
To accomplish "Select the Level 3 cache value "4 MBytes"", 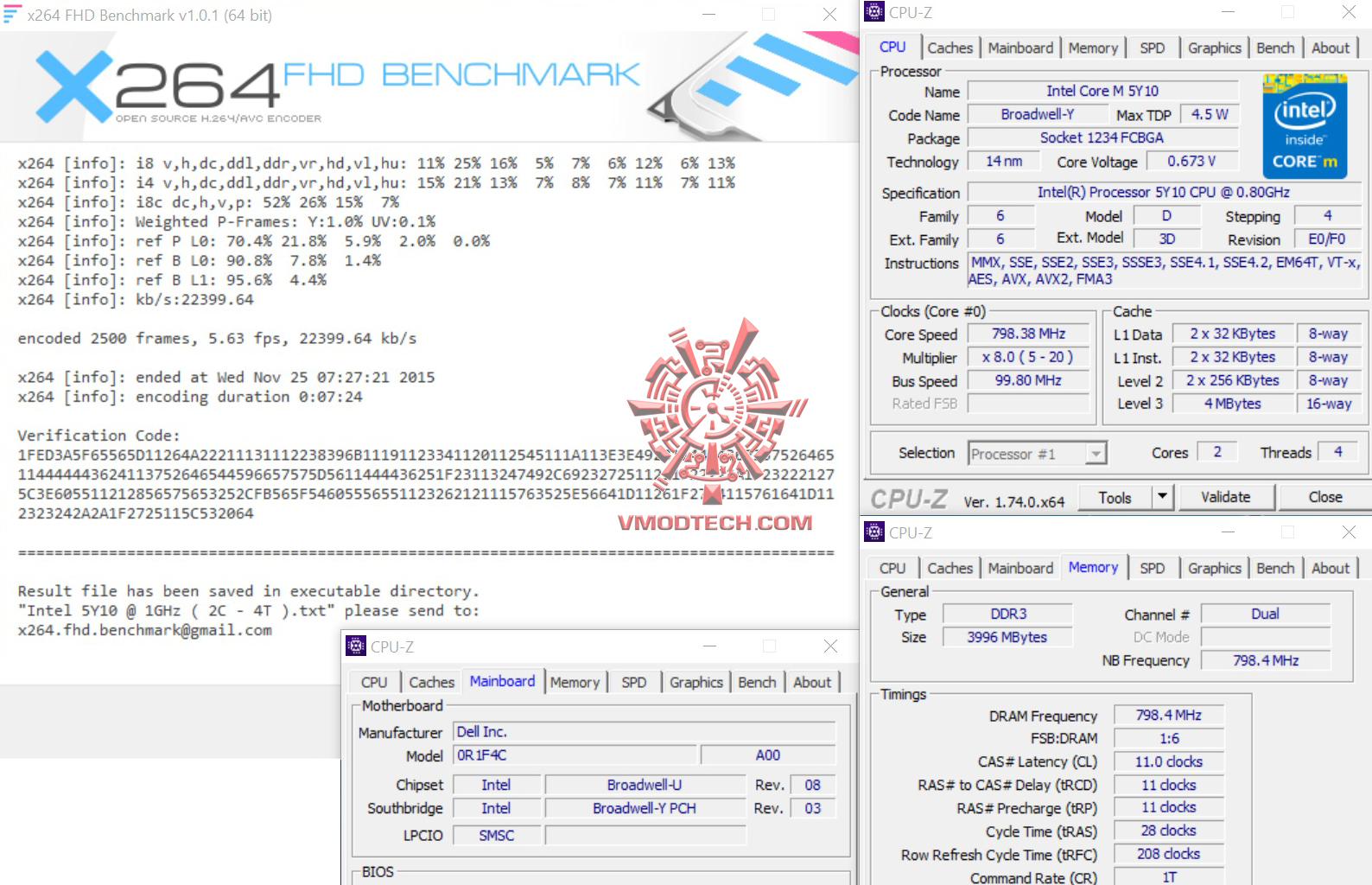I will [1233, 404].
